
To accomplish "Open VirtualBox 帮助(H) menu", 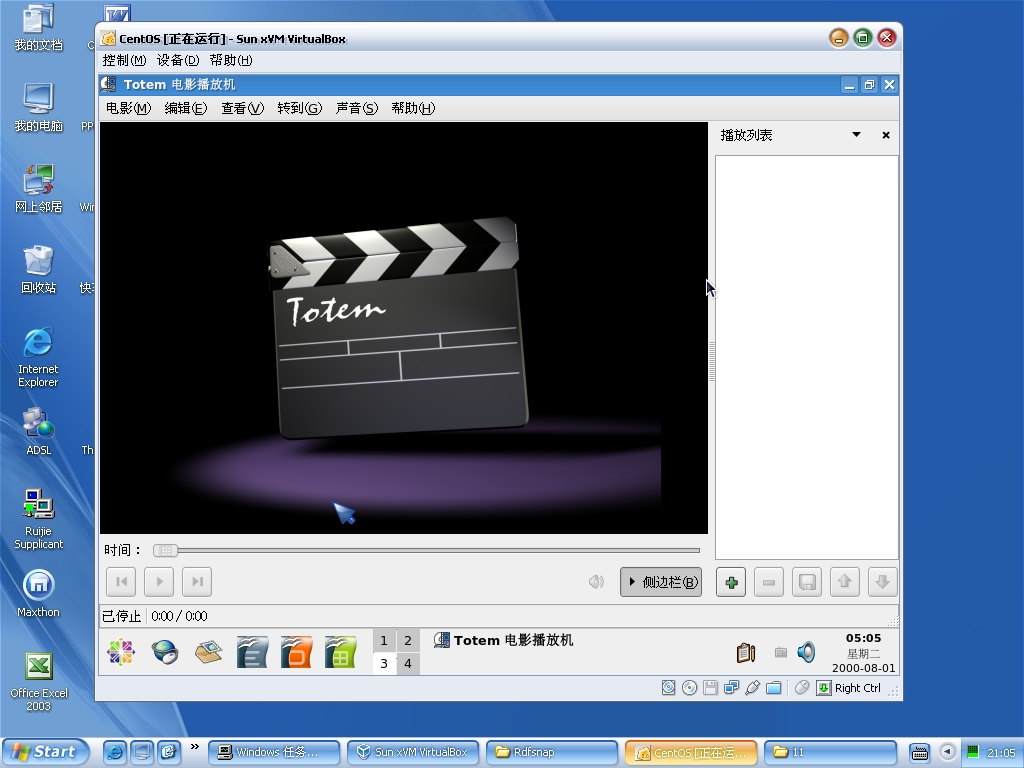I will point(231,60).
